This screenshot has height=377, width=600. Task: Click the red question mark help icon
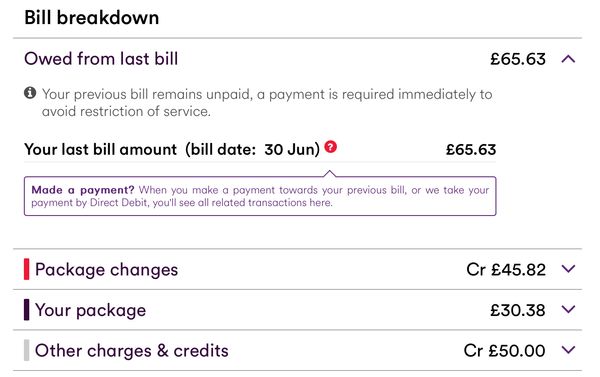tap(331, 147)
